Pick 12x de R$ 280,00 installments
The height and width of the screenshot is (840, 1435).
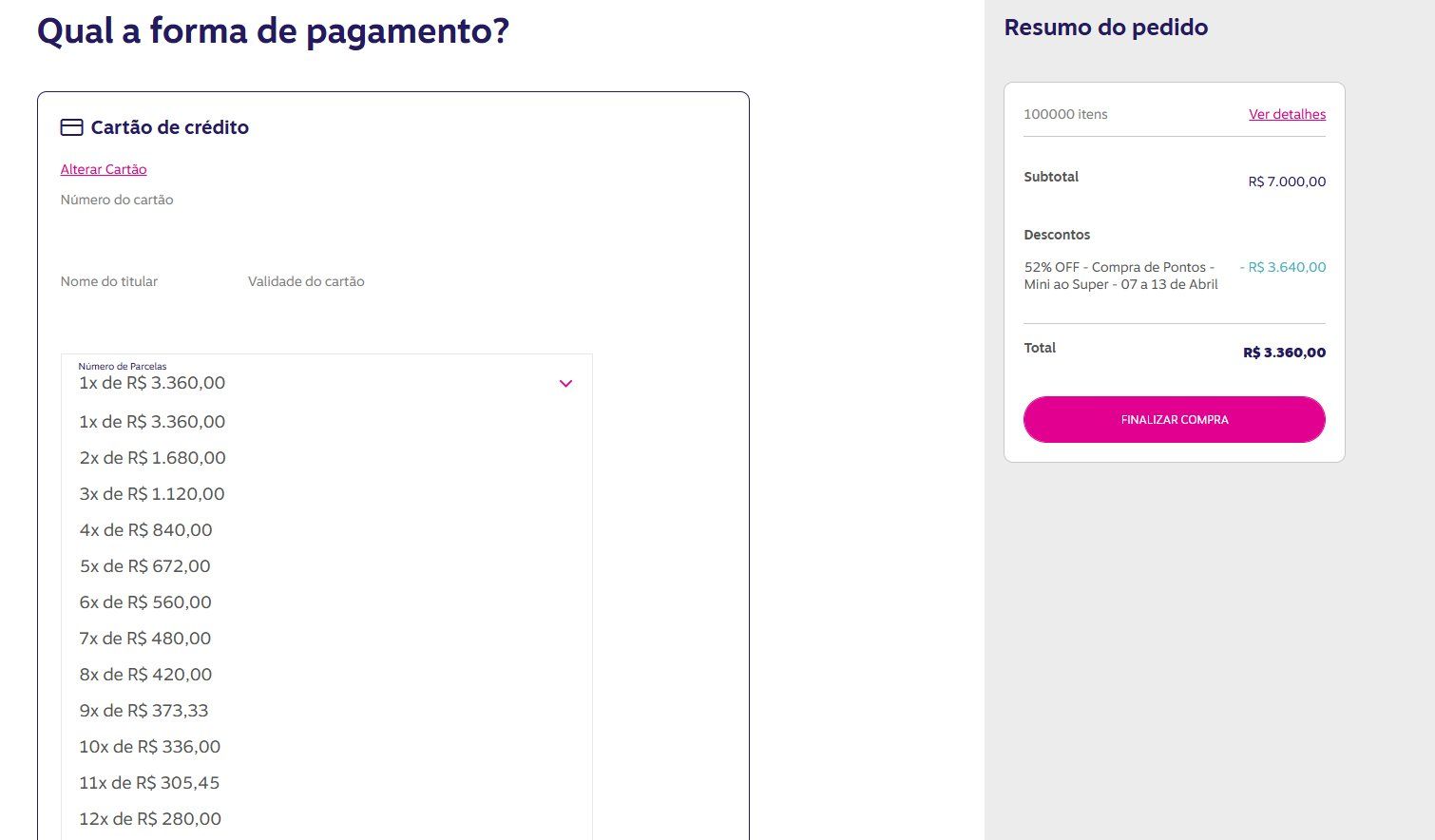(327, 819)
